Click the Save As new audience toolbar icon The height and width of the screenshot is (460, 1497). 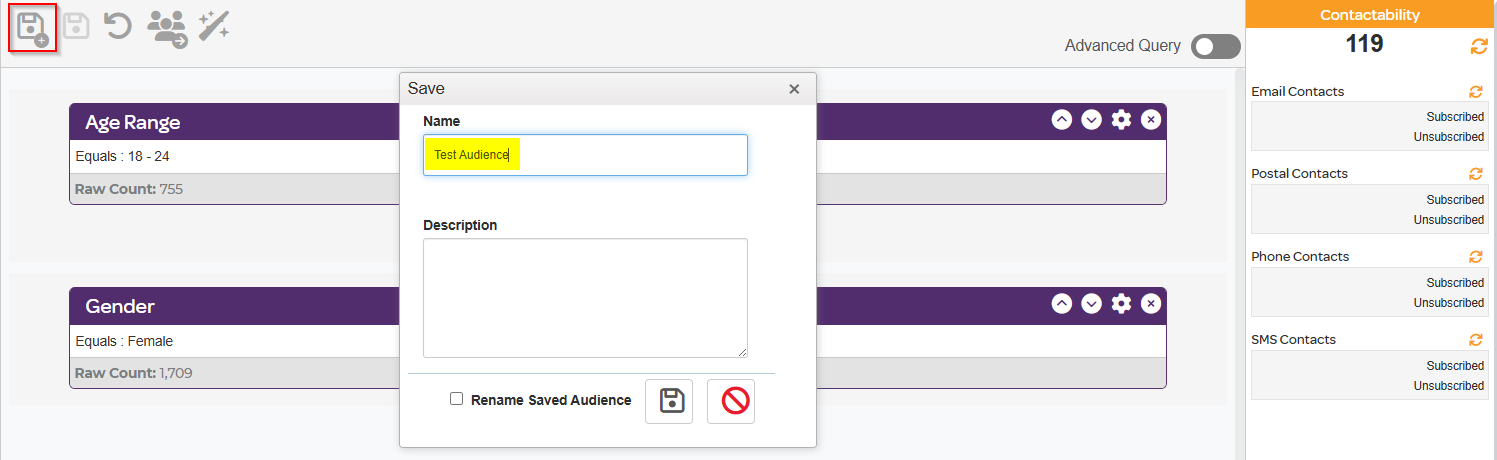[x=33, y=29]
